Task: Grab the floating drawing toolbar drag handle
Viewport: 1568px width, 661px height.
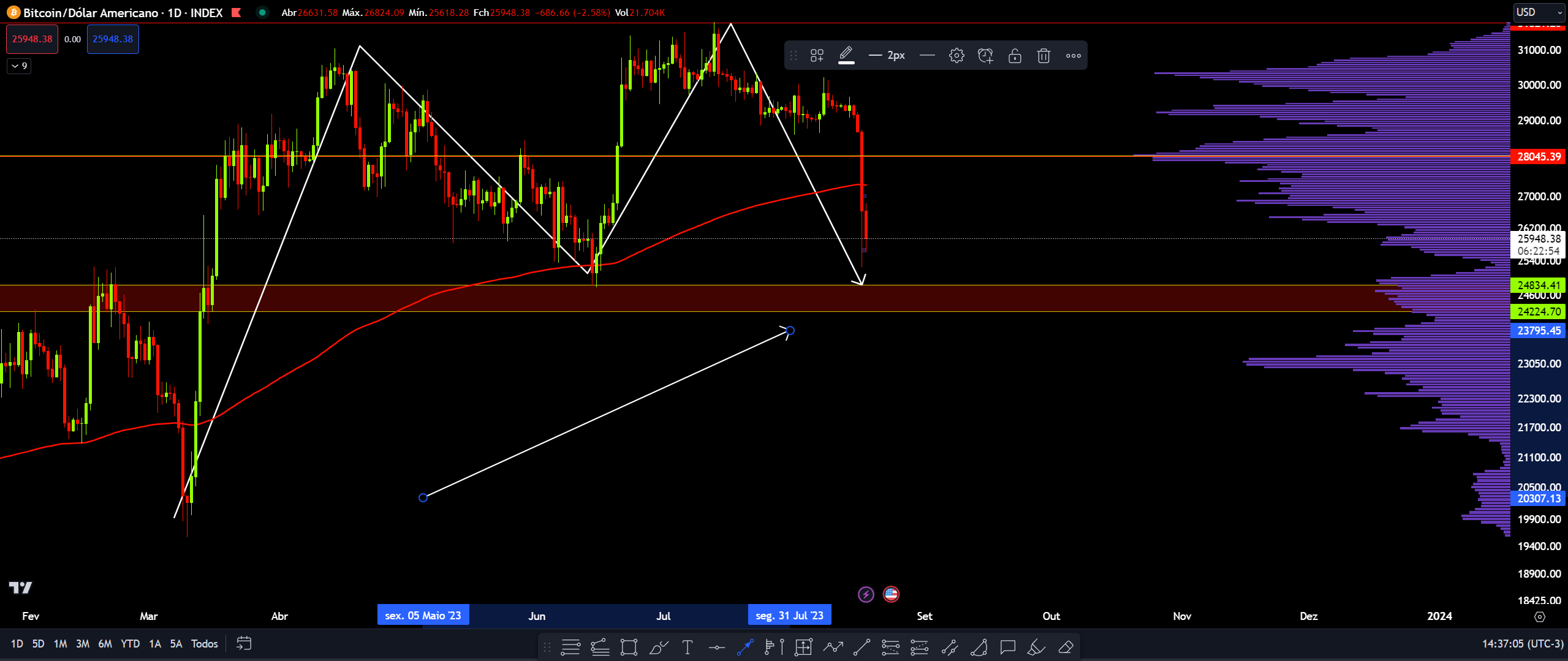Action: 793,56
